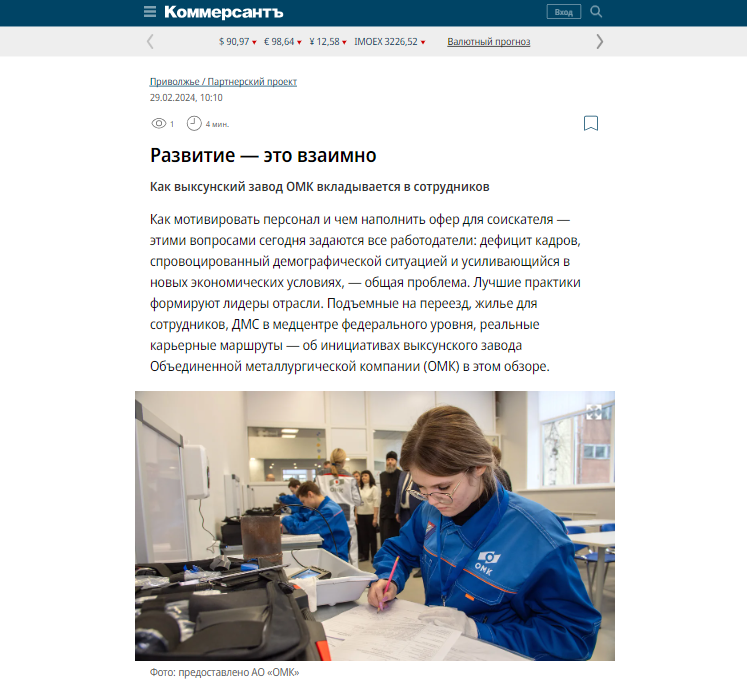Click the yuan rate ¥ 12,58

click(328, 41)
